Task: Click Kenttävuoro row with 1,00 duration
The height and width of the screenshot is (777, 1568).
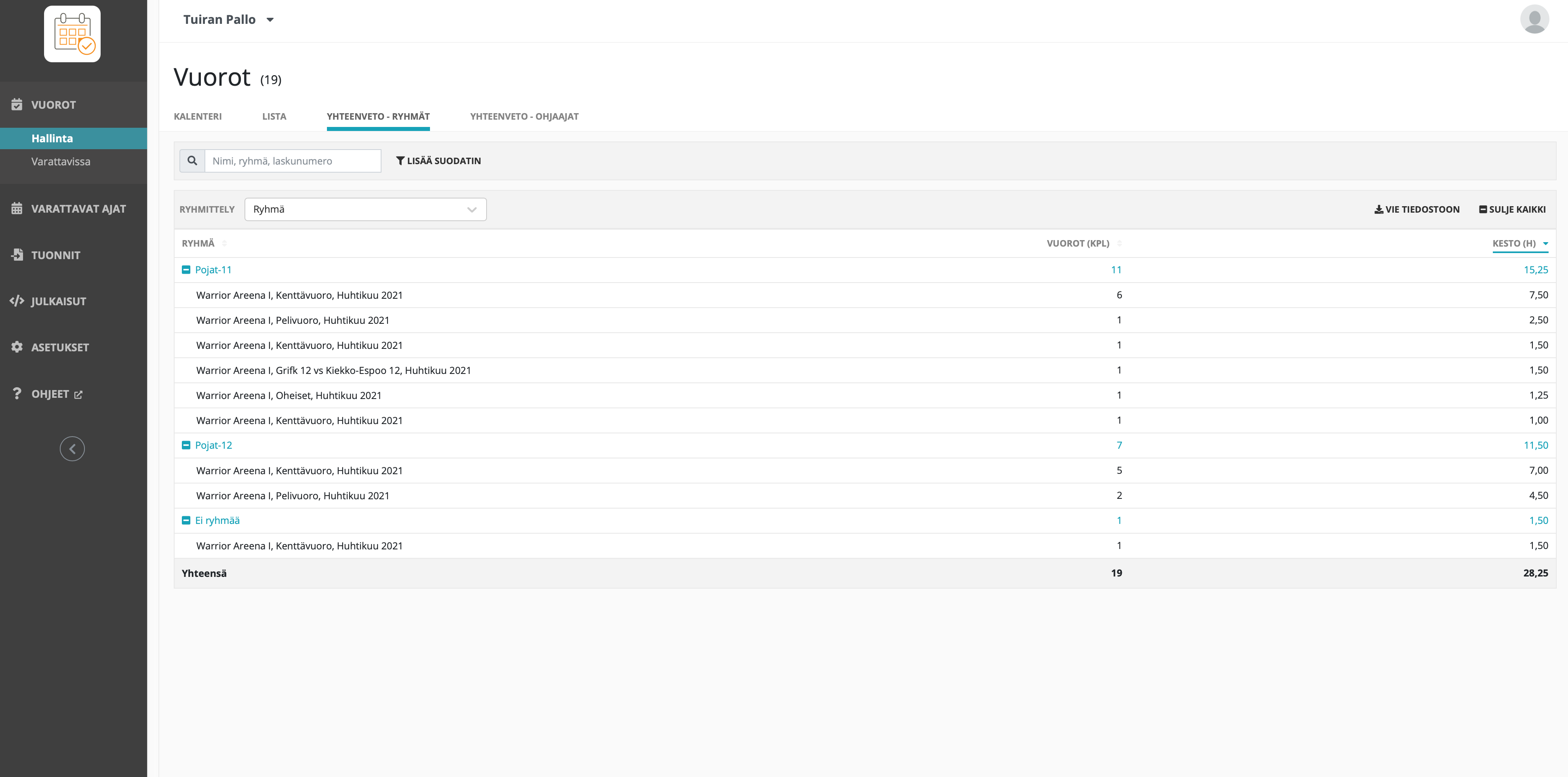Action: [865, 420]
